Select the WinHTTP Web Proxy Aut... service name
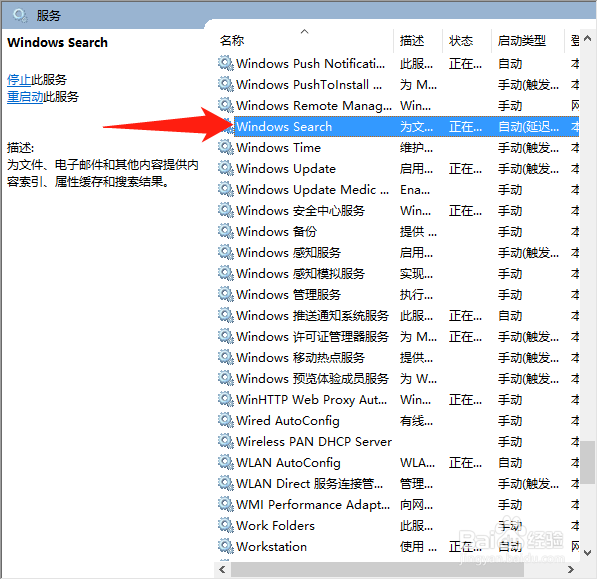598x580 pixels. click(312, 399)
